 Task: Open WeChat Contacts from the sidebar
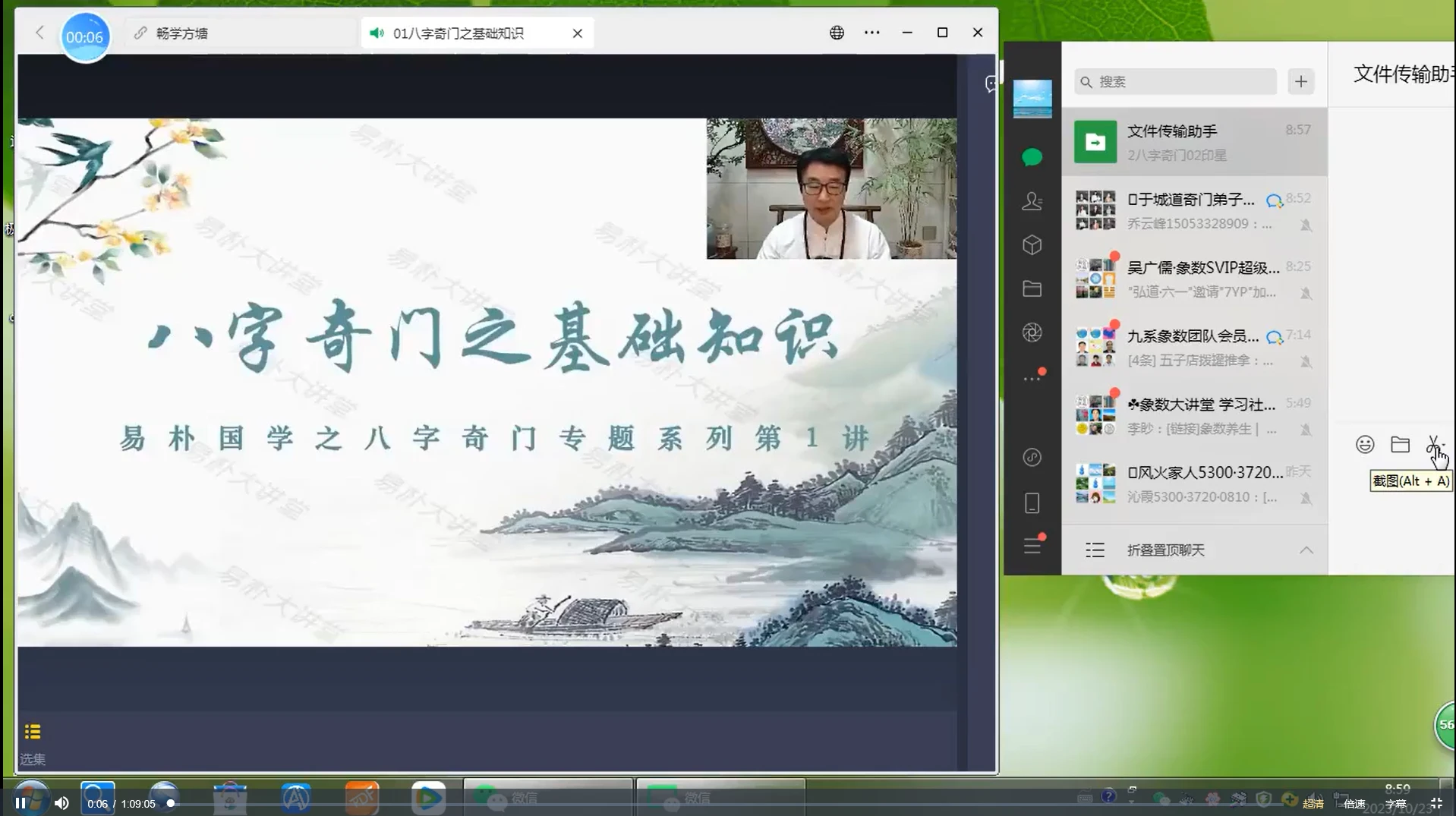point(1032,201)
